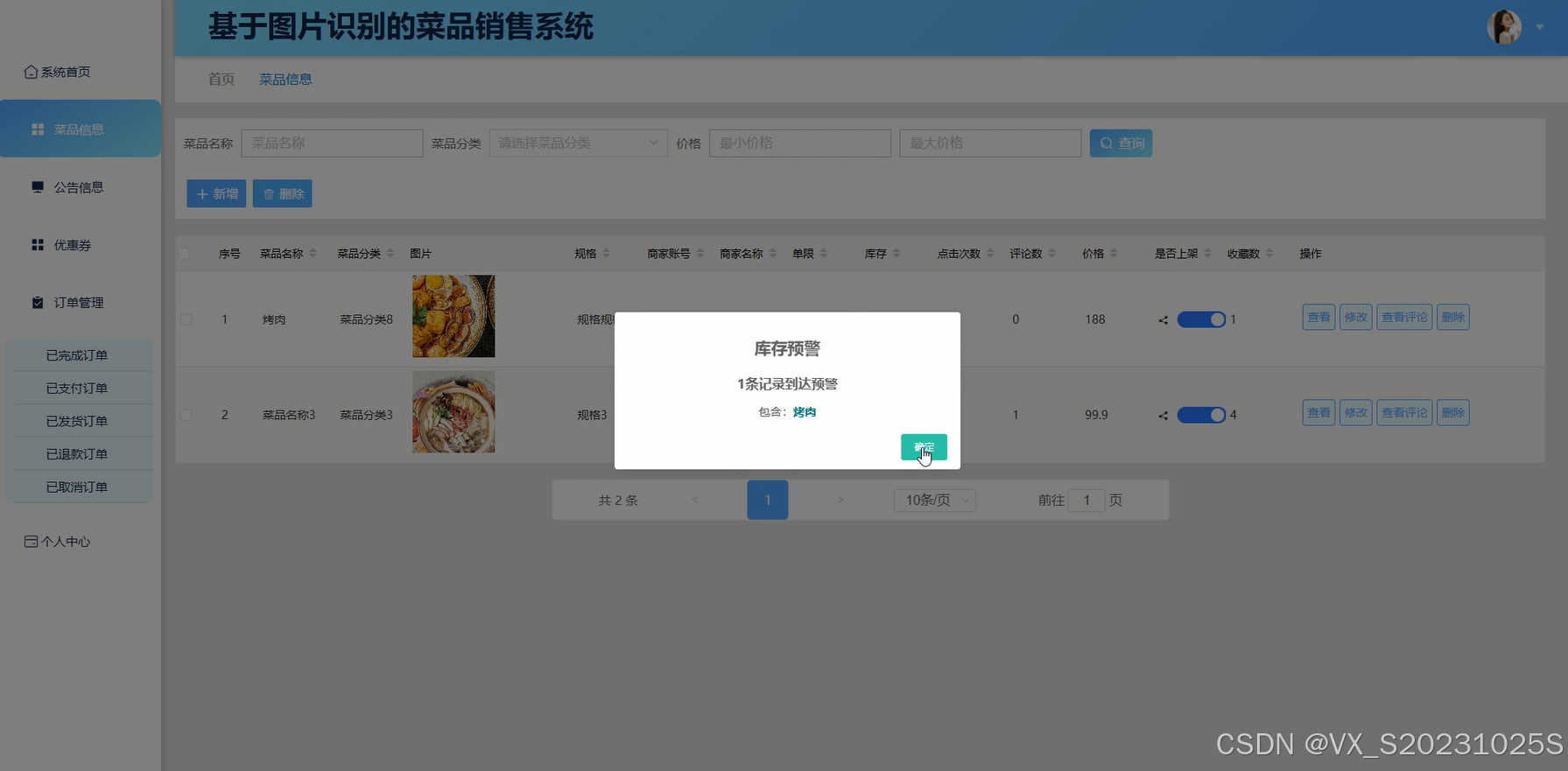The height and width of the screenshot is (771, 1568).
Task: Open 已退款订单 submenu item
Action: click(77, 454)
